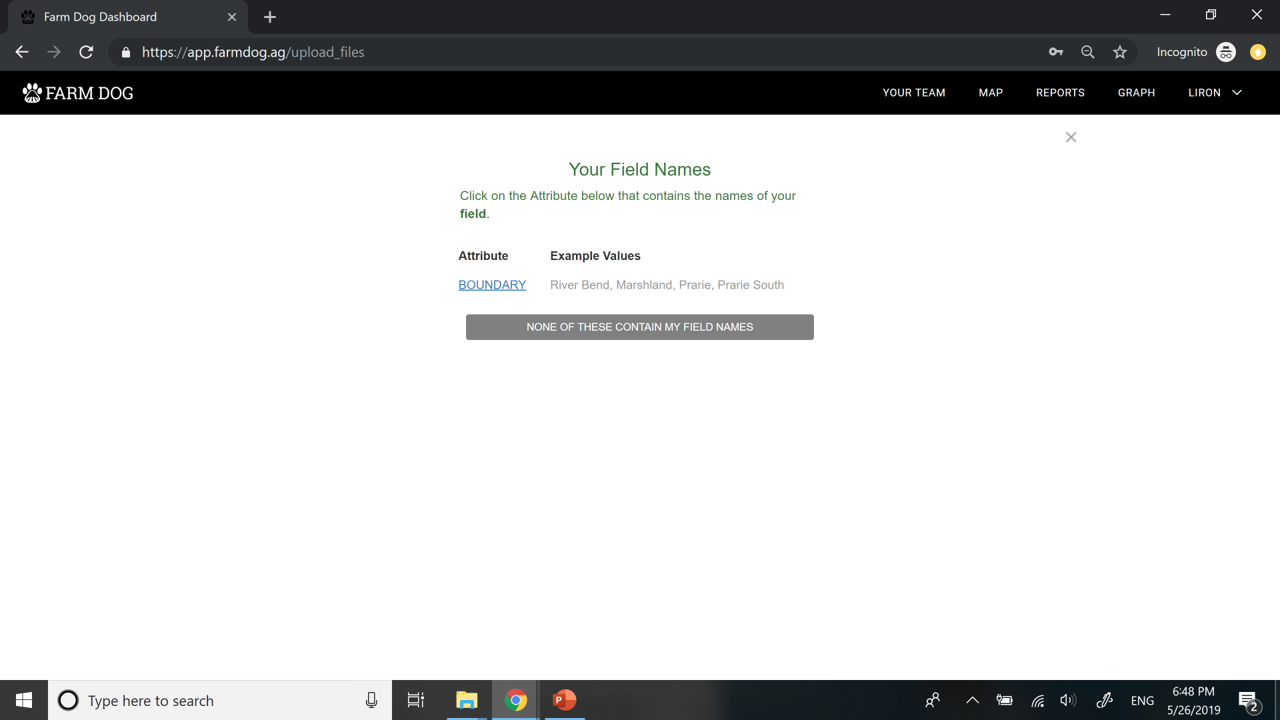The width and height of the screenshot is (1280, 720).
Task: Click the Type here to search box
Action: pos(220,700)
